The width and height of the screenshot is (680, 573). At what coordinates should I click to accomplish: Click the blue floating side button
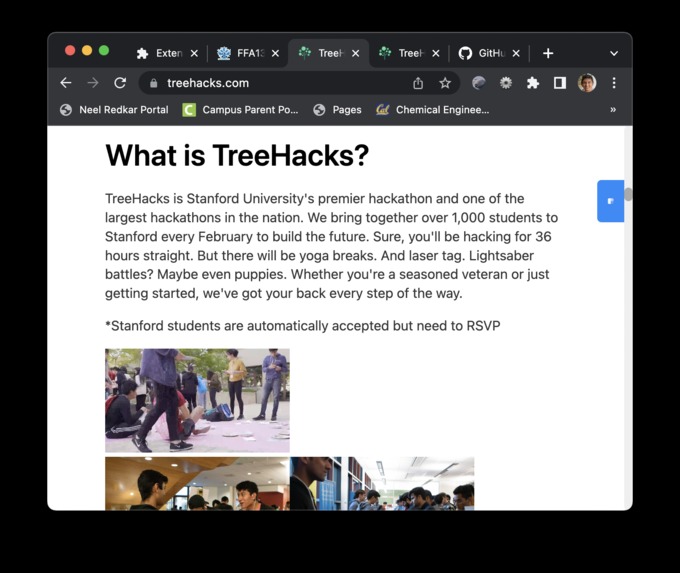coord(611,201)
